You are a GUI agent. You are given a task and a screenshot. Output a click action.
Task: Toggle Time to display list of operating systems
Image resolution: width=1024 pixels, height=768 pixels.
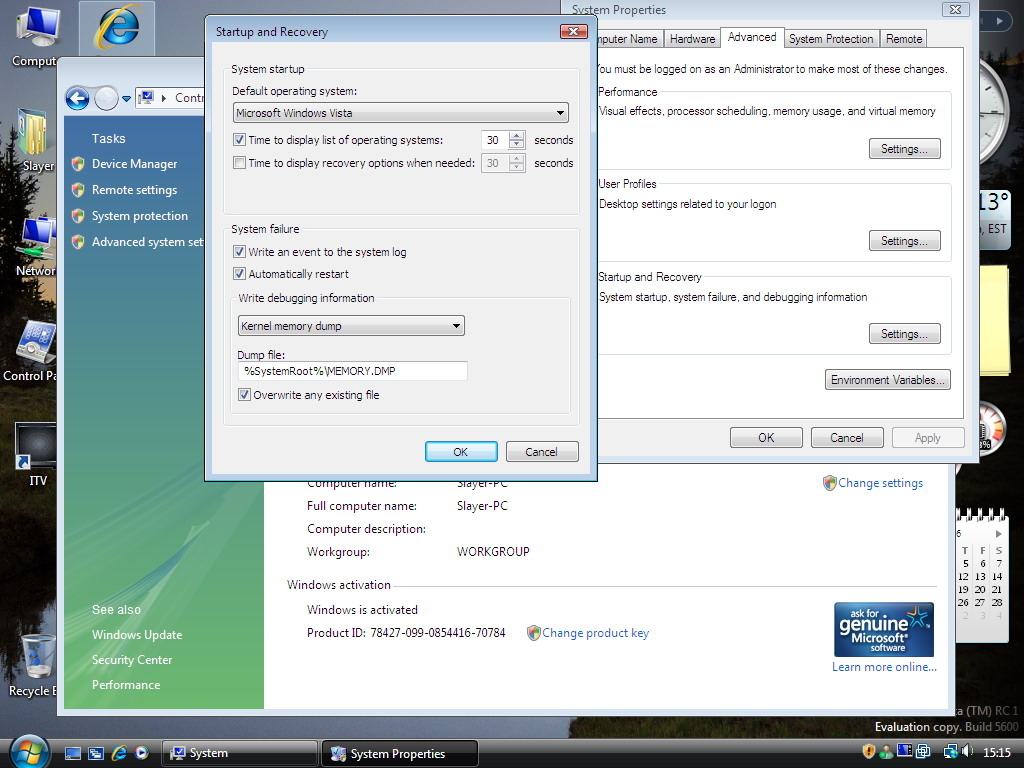(240, 140)
